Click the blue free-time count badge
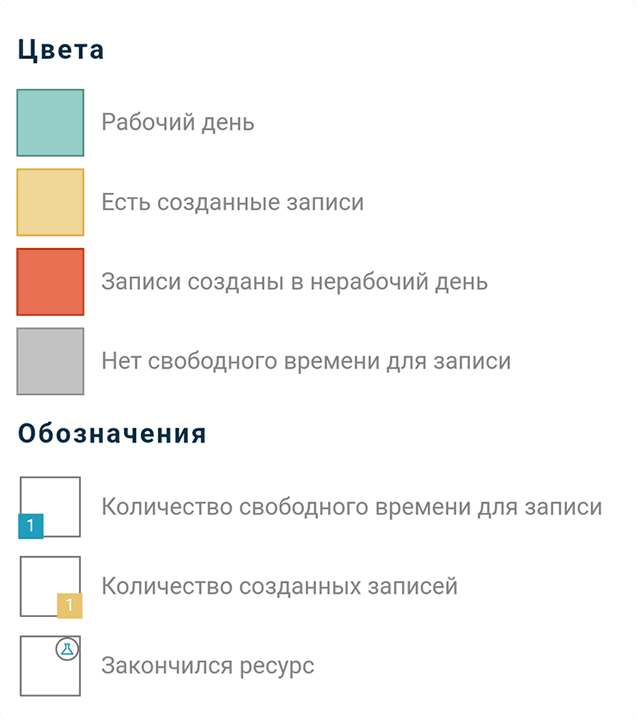The image size is (637, 720). (30, 526)
